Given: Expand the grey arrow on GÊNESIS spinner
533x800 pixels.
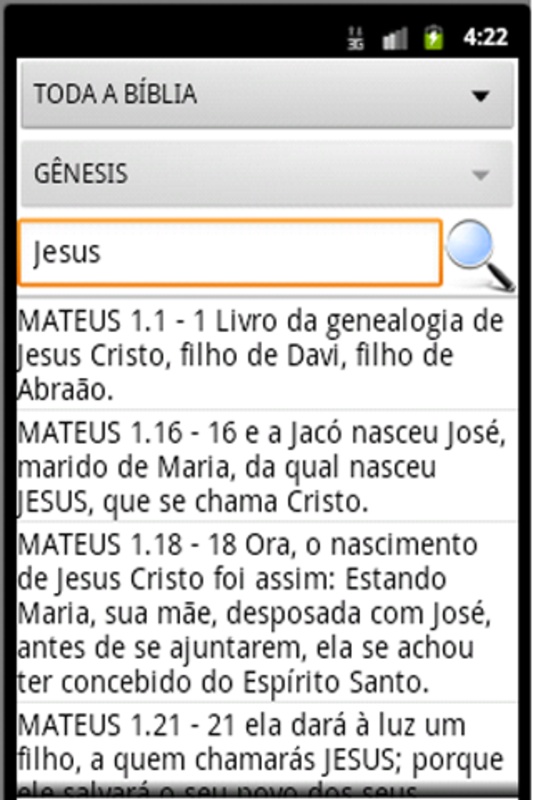Looking at the screenshot, I should pyautogui.click(x=480, y=175).
